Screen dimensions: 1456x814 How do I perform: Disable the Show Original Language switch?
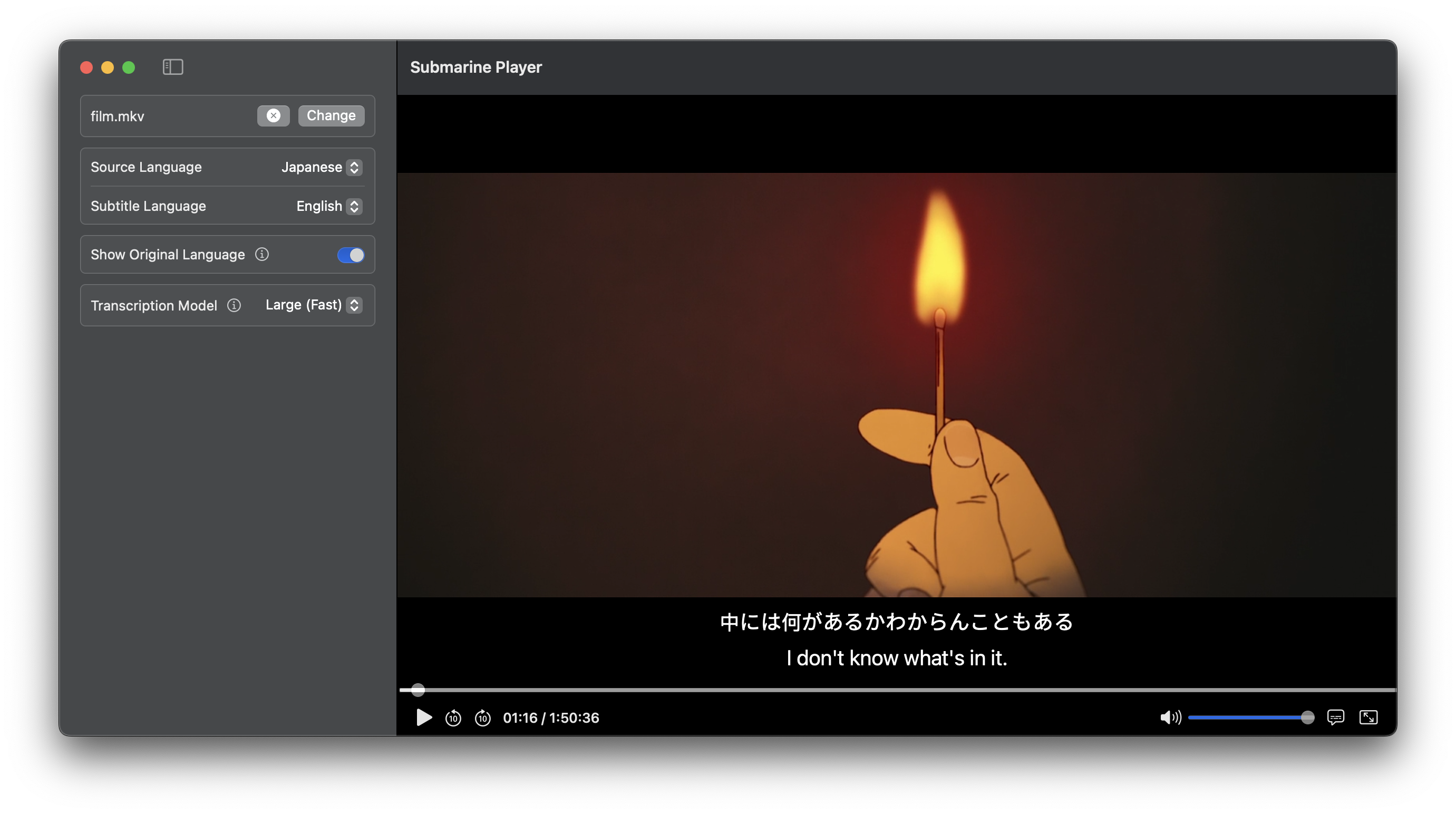(x=351, y=255)
